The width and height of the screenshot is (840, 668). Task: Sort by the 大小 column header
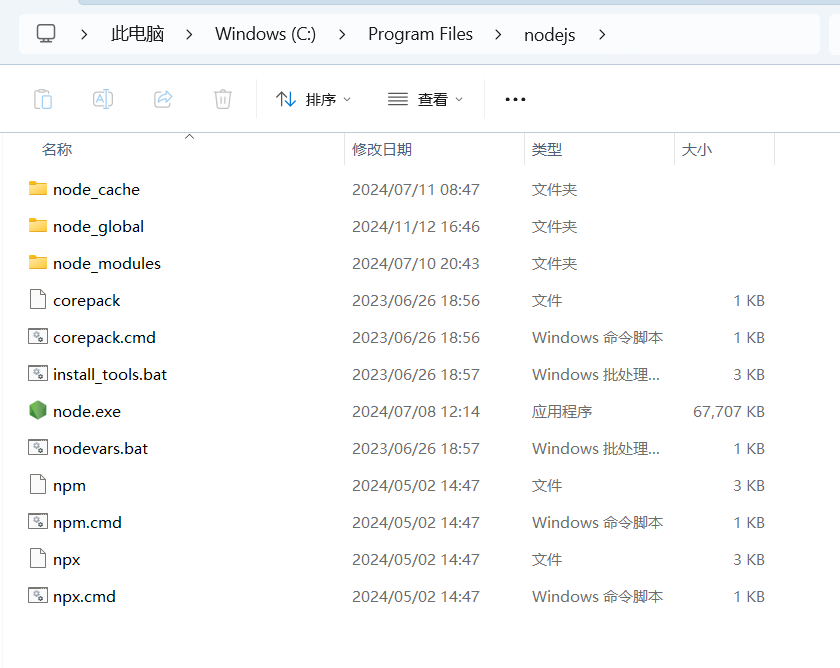tap(696, 149)
